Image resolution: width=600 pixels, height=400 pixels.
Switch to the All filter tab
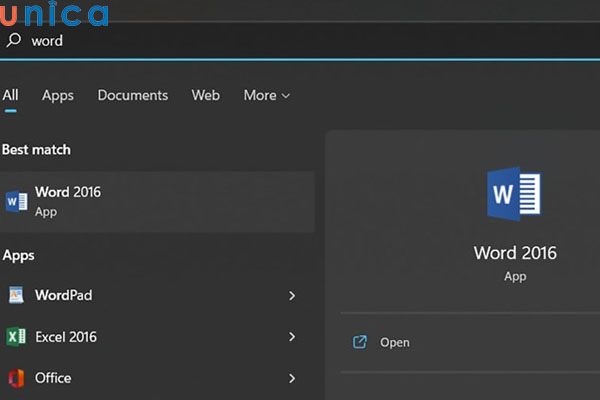(x=10, y=95)
